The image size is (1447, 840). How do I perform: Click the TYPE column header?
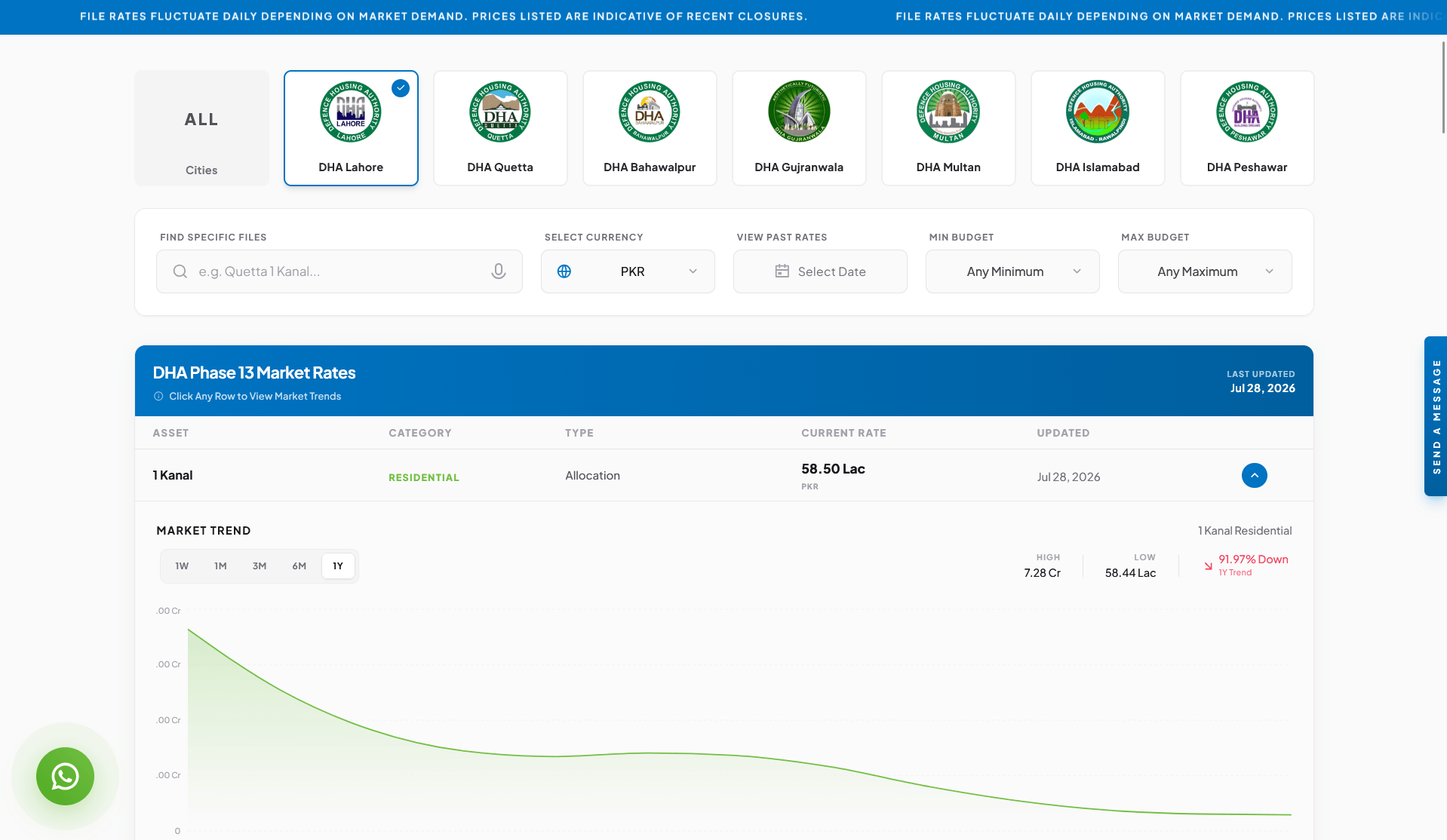pos(579,433)
